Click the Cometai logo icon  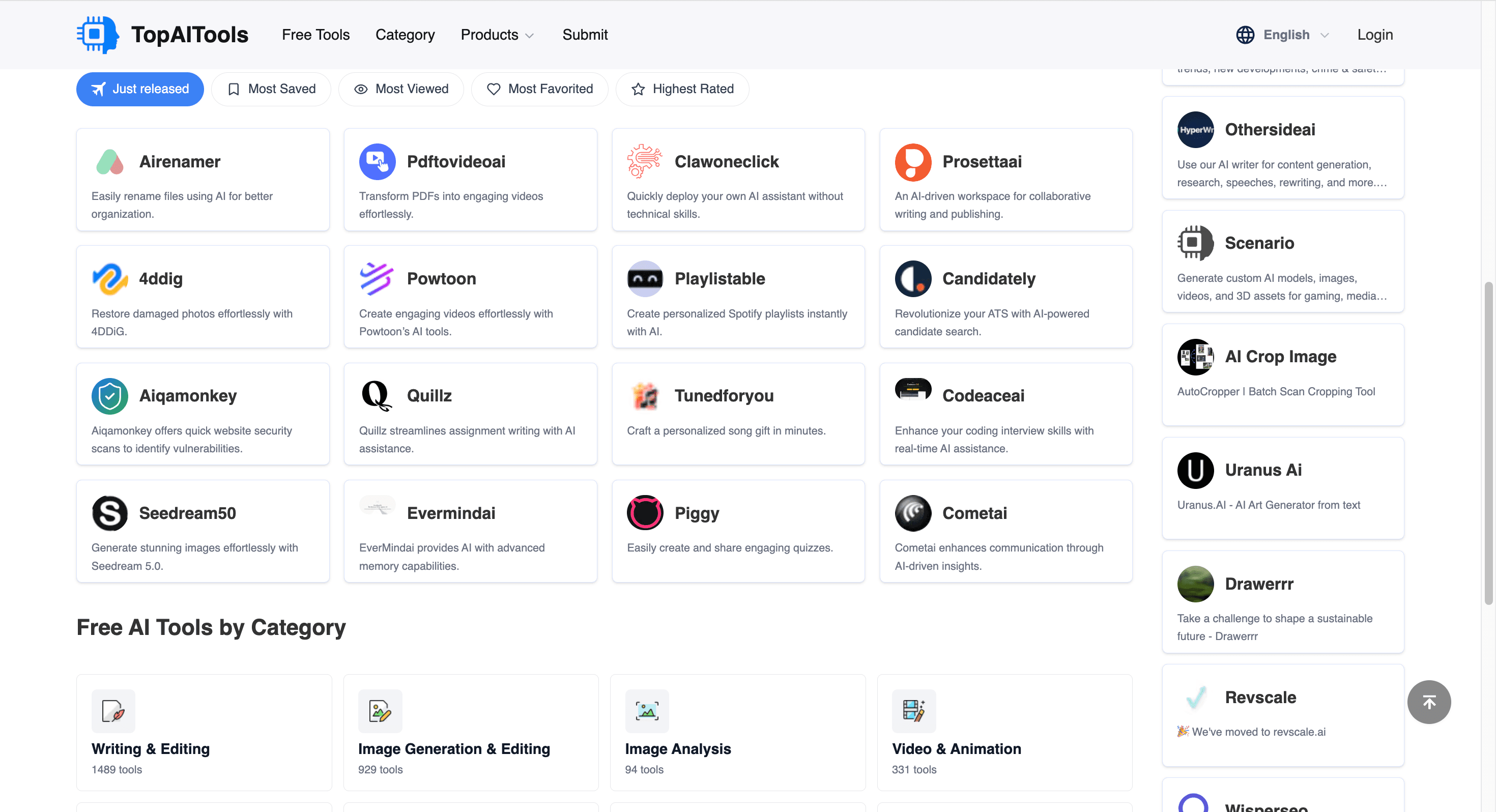pyautogui.click(x=913, y=513)
